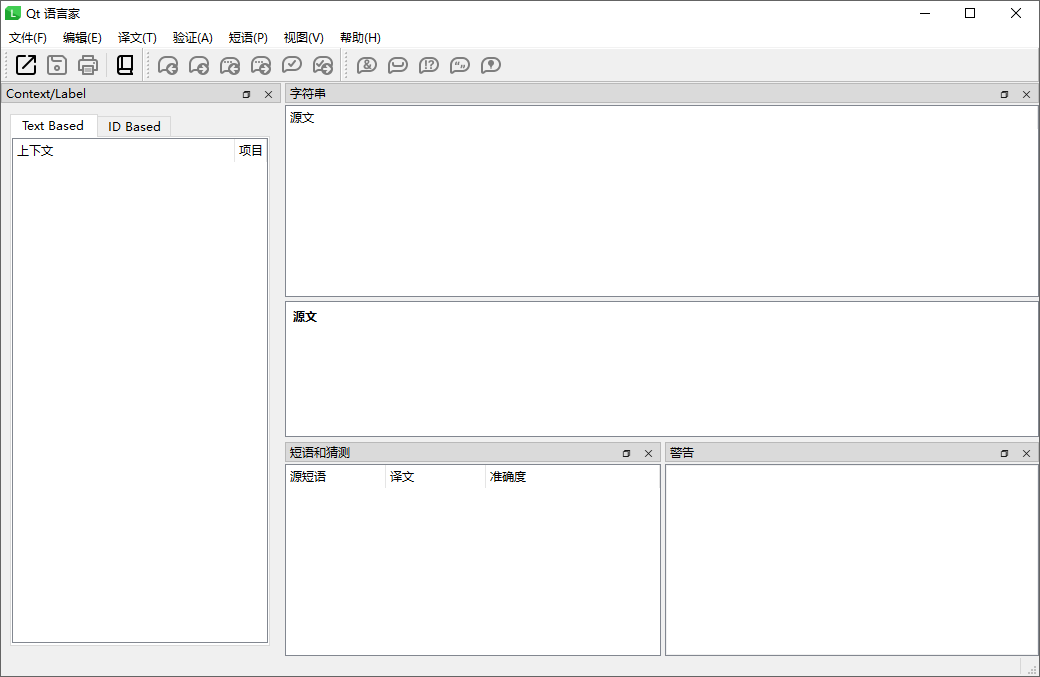The height and width of the screenshot is (677, 1040).
Task: Close the 警告 dock panel
Action: pos(1026,454)
